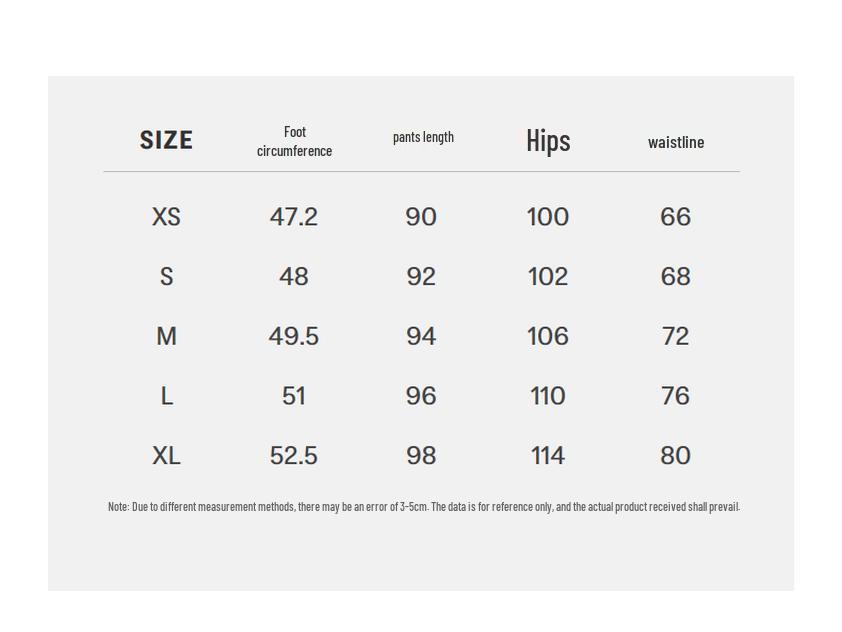Viewport: 842px width, 632px height.
Task: Click the pants length header
Action: pos(423,137)
